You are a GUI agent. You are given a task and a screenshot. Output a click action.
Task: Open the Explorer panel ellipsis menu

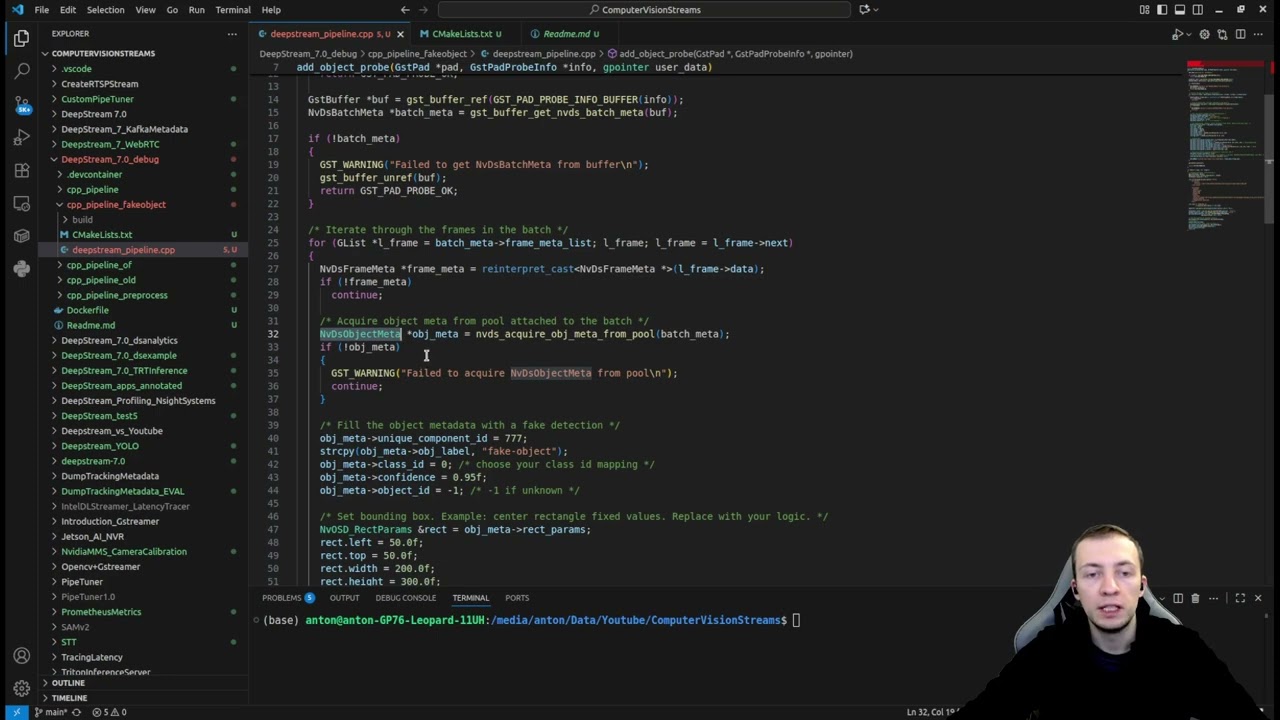233,34
